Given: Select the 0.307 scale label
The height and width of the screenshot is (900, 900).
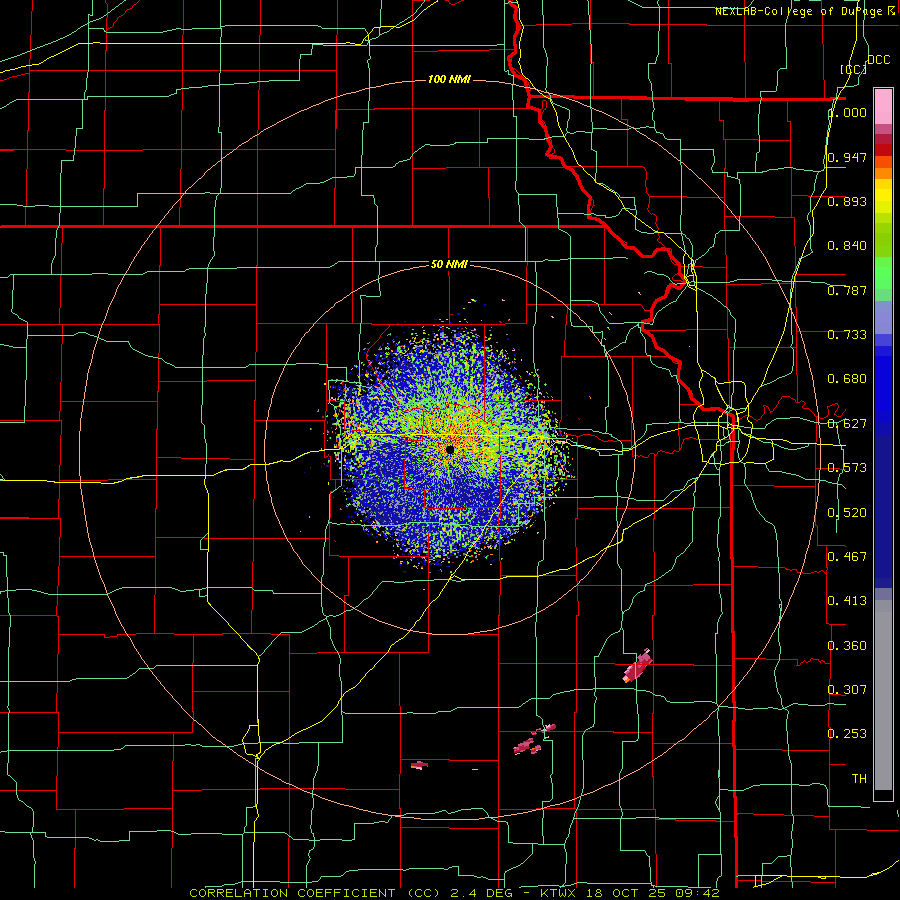Looking at the screenshot, I should point(847,690).
